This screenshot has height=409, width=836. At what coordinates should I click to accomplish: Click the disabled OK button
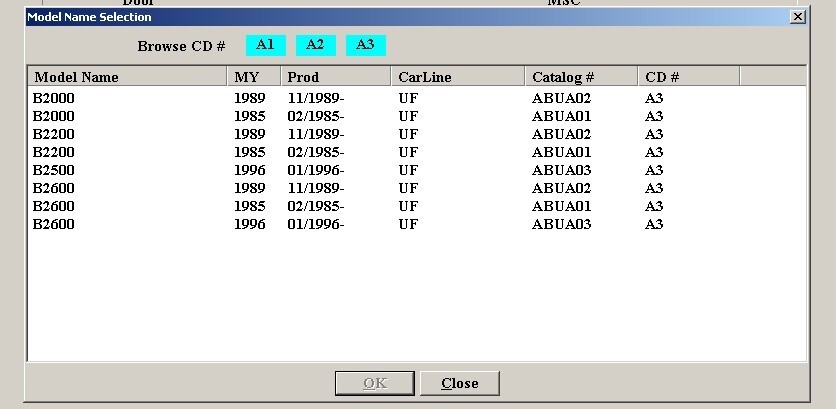375,383
